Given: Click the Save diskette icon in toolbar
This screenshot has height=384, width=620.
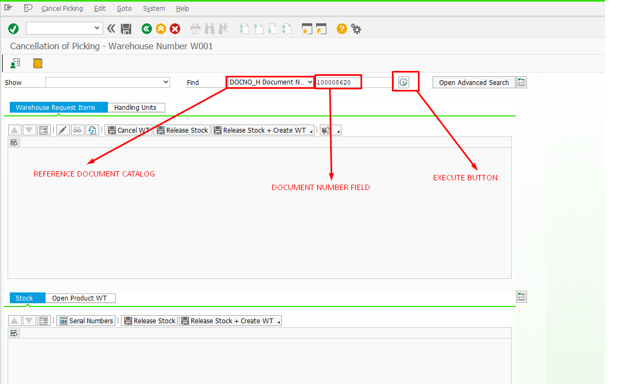Looking at the screenshot, I should click(126, 28).
